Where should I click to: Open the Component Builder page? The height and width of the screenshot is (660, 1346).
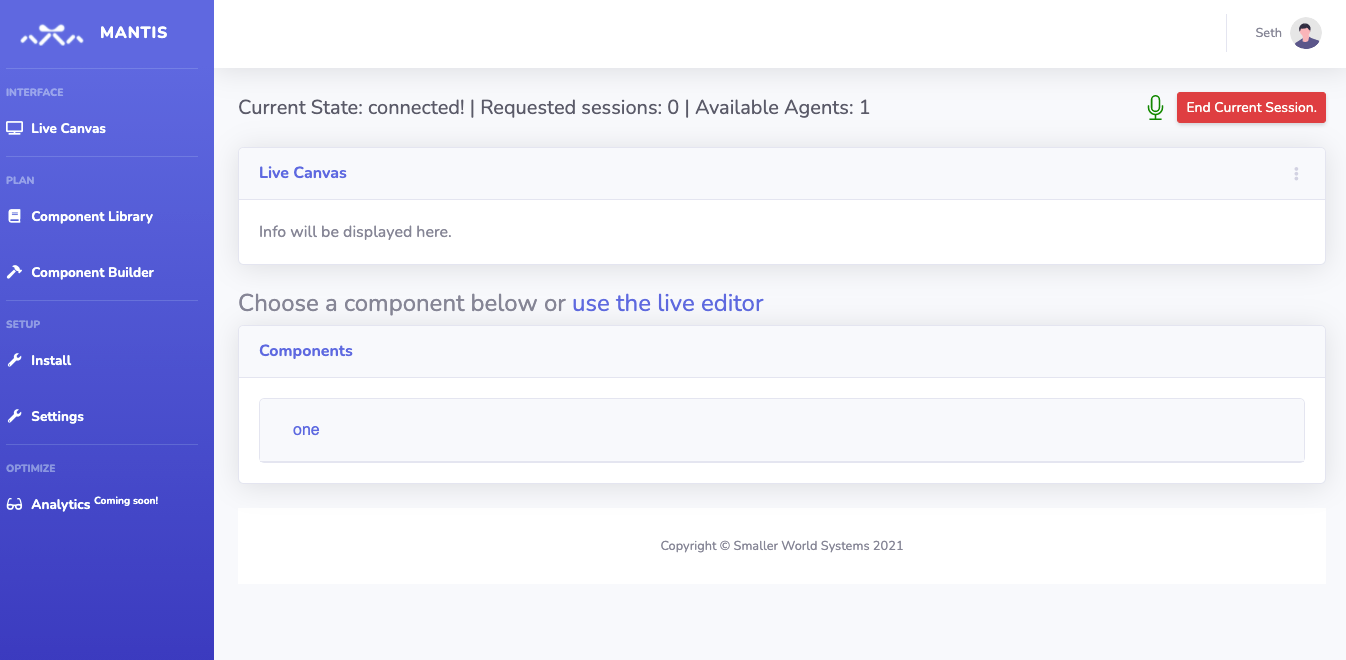pos(92,272)
